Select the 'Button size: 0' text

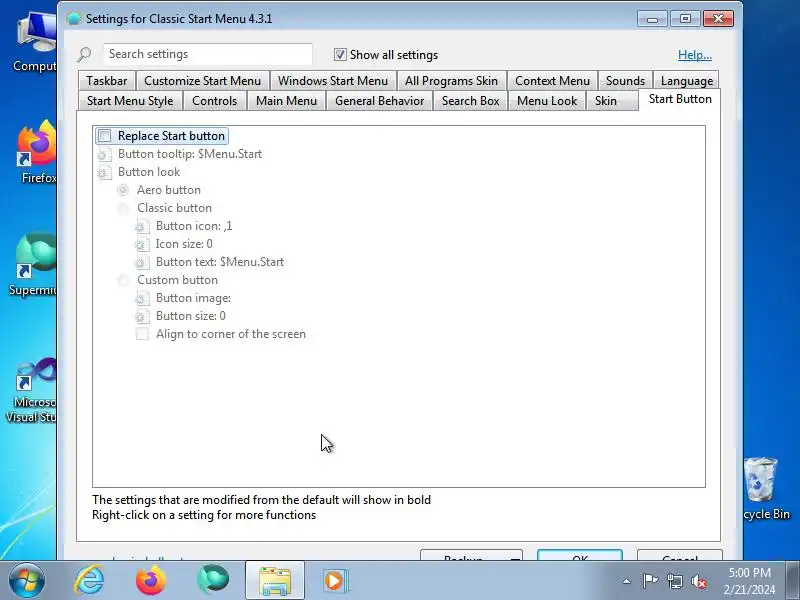(x=191, y=316)
